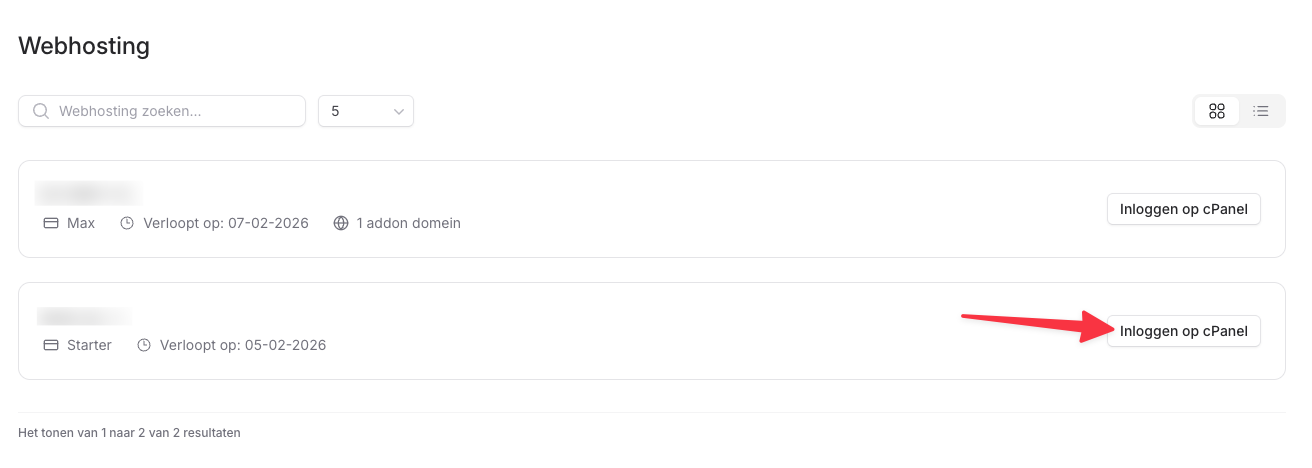Click the 1 addon domein label
Viewport: 1312px width, 468px height.
[x=408, y=223]
